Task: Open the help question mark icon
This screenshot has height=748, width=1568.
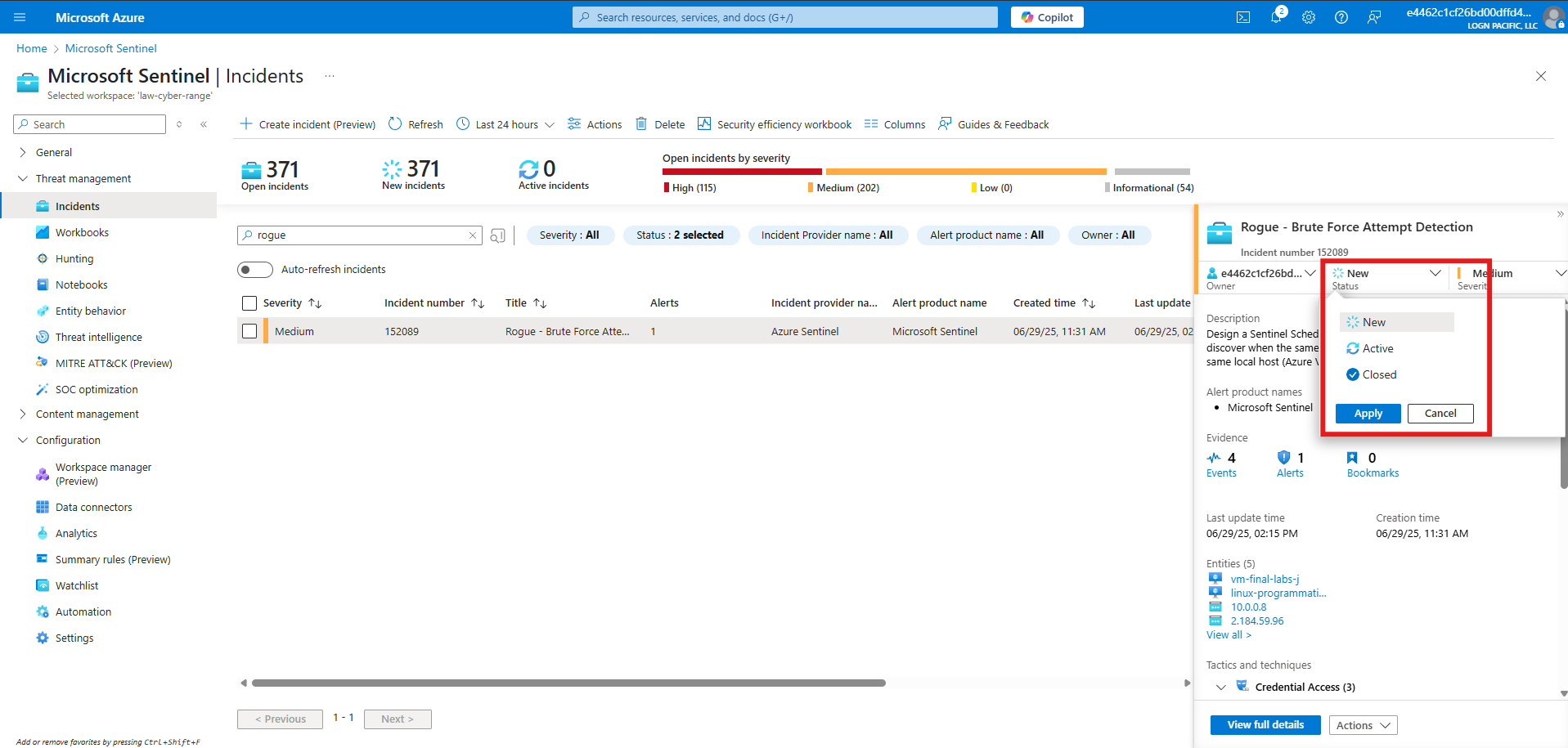Action: [1341, 17]
